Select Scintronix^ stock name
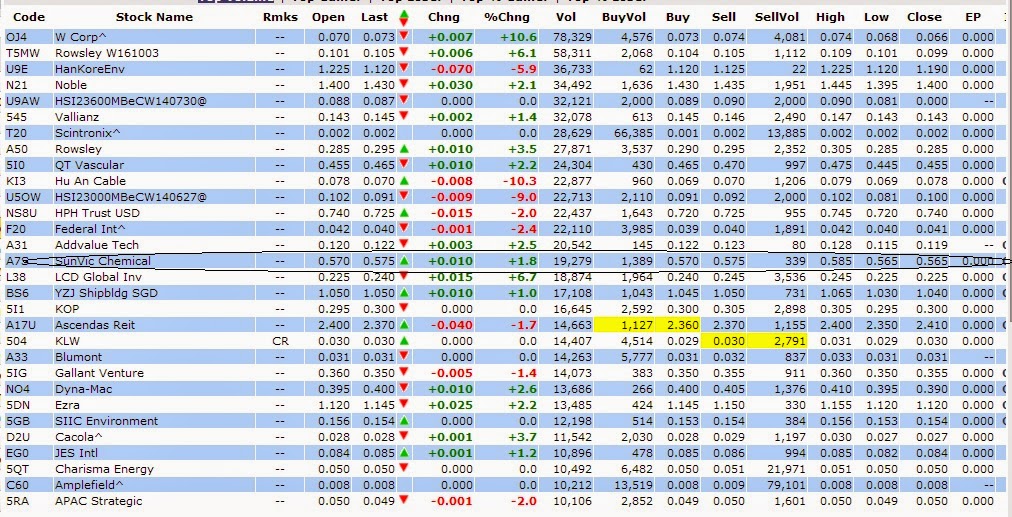This screenshot has width=1012, height=517. (x=88, y=133)
